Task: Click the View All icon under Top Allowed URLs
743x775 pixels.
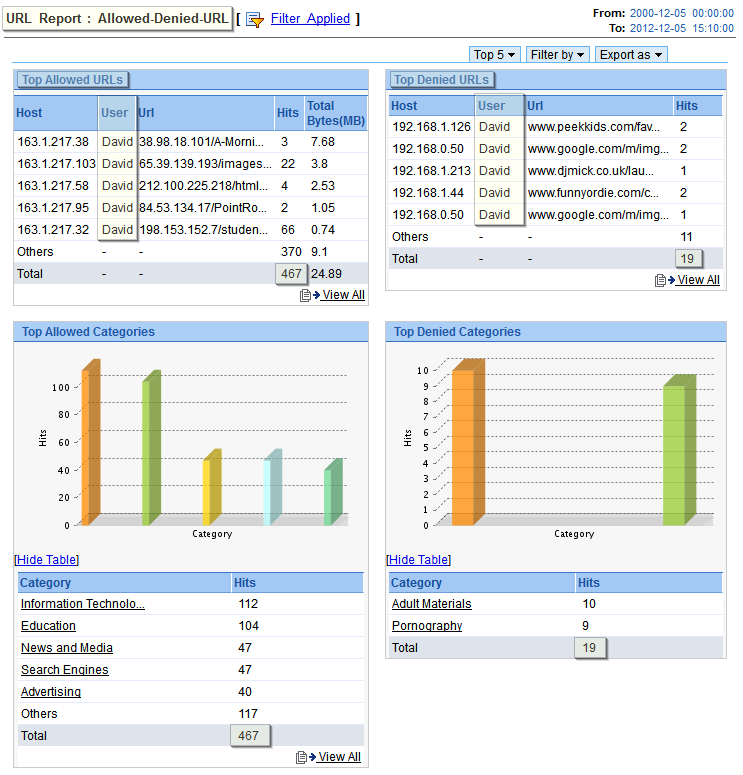Action: (306, 295)
